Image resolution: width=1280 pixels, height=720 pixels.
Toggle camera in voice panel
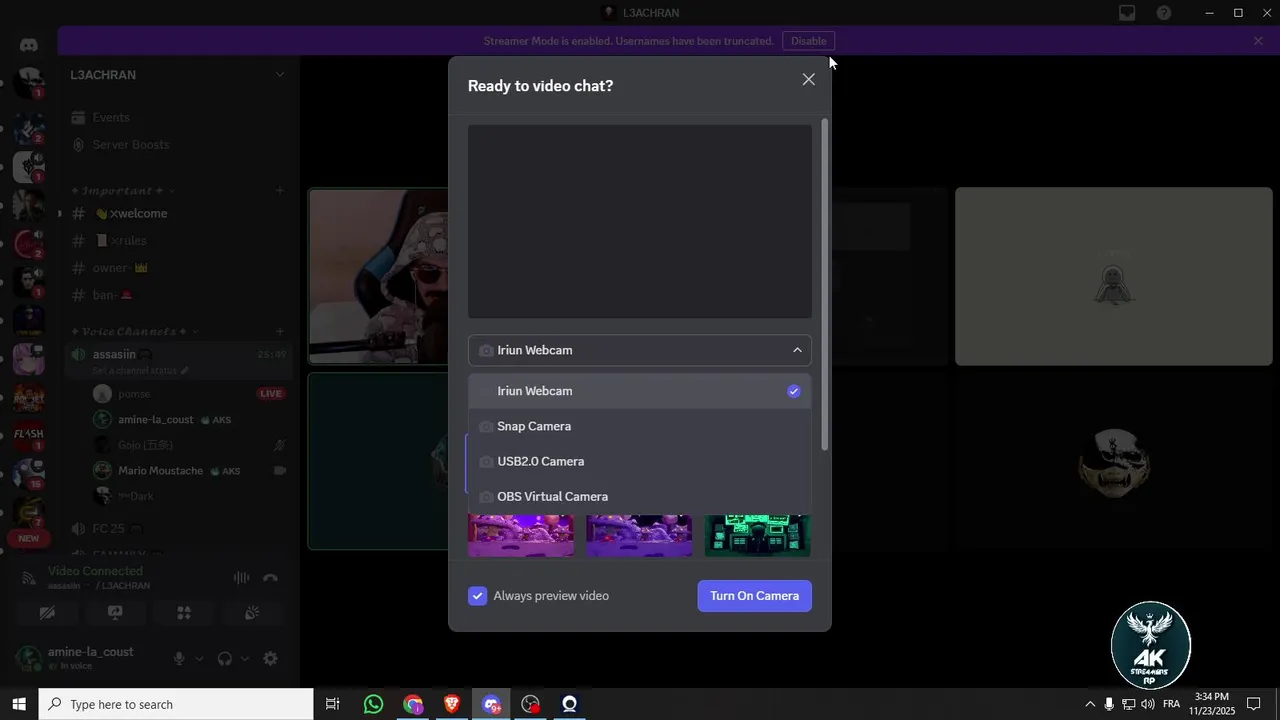47,612
